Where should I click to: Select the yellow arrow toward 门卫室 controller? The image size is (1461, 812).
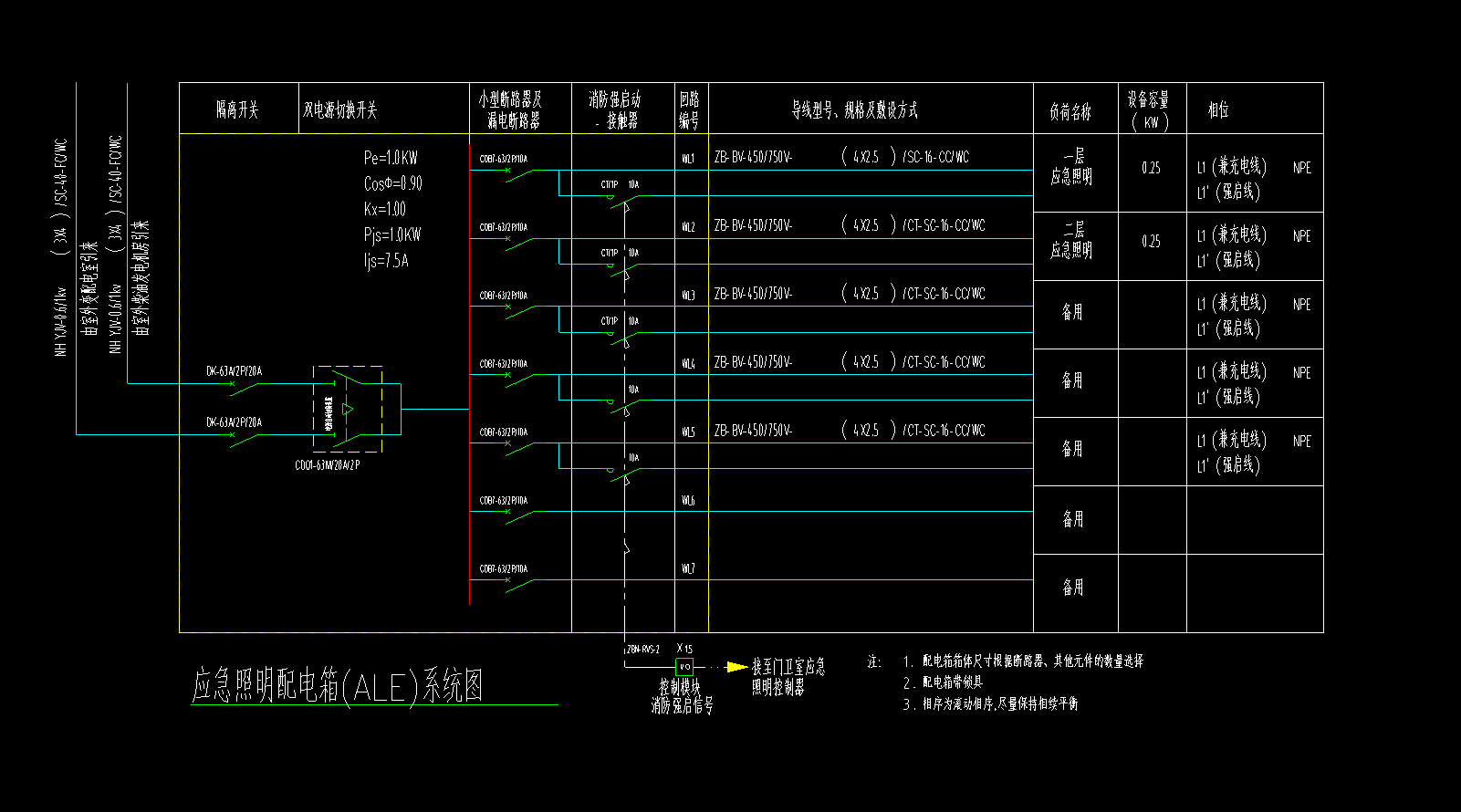(x=737, y=667)
